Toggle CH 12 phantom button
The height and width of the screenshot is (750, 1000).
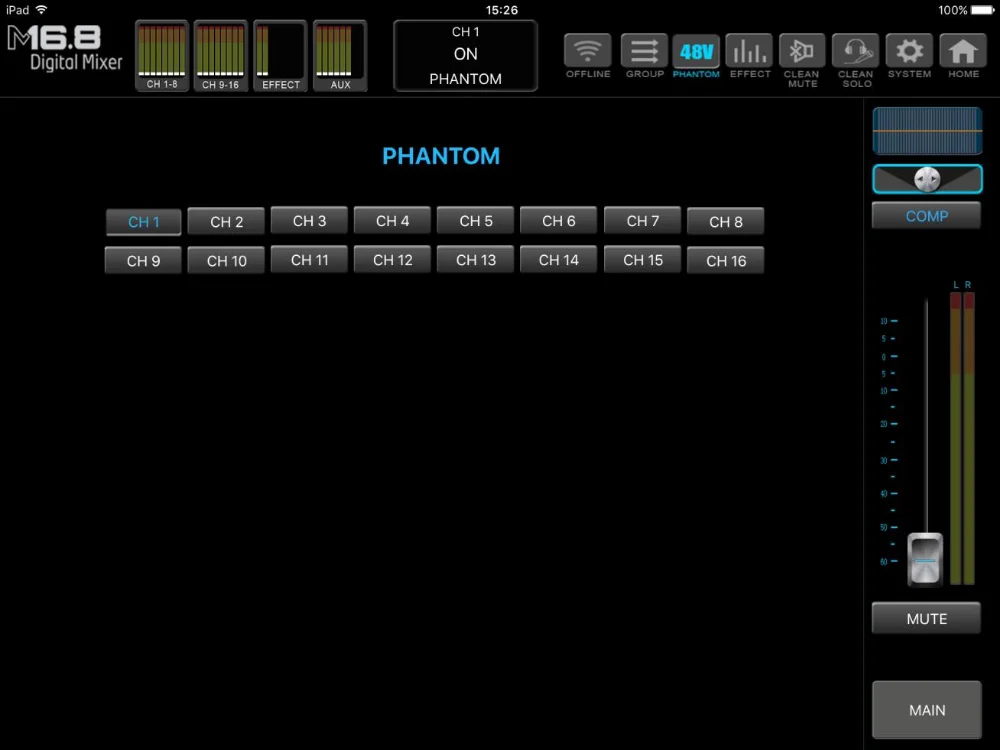tap(392, 260)
